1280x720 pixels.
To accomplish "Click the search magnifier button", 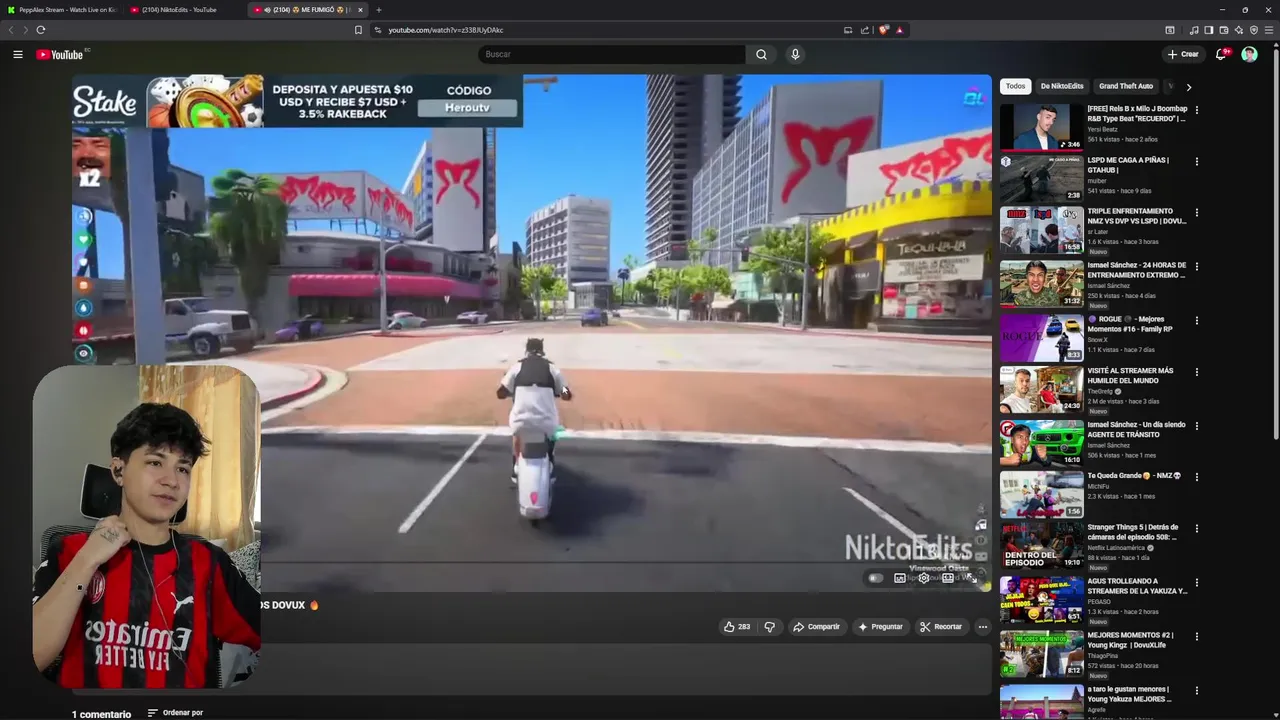I will click(x=761, y=54).
